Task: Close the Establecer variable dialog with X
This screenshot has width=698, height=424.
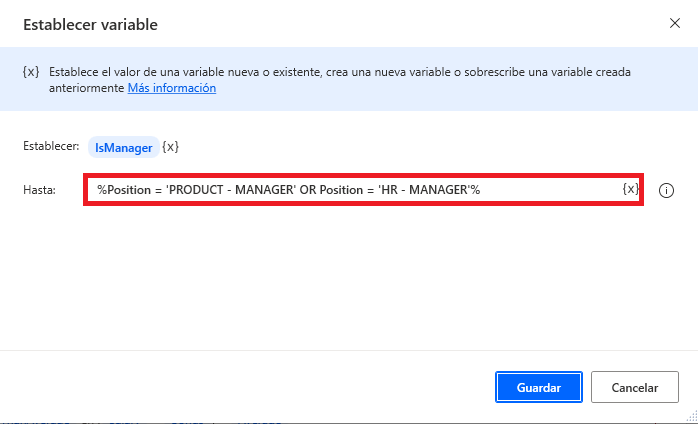Action: pyautogui.click(x=675, y=23)
